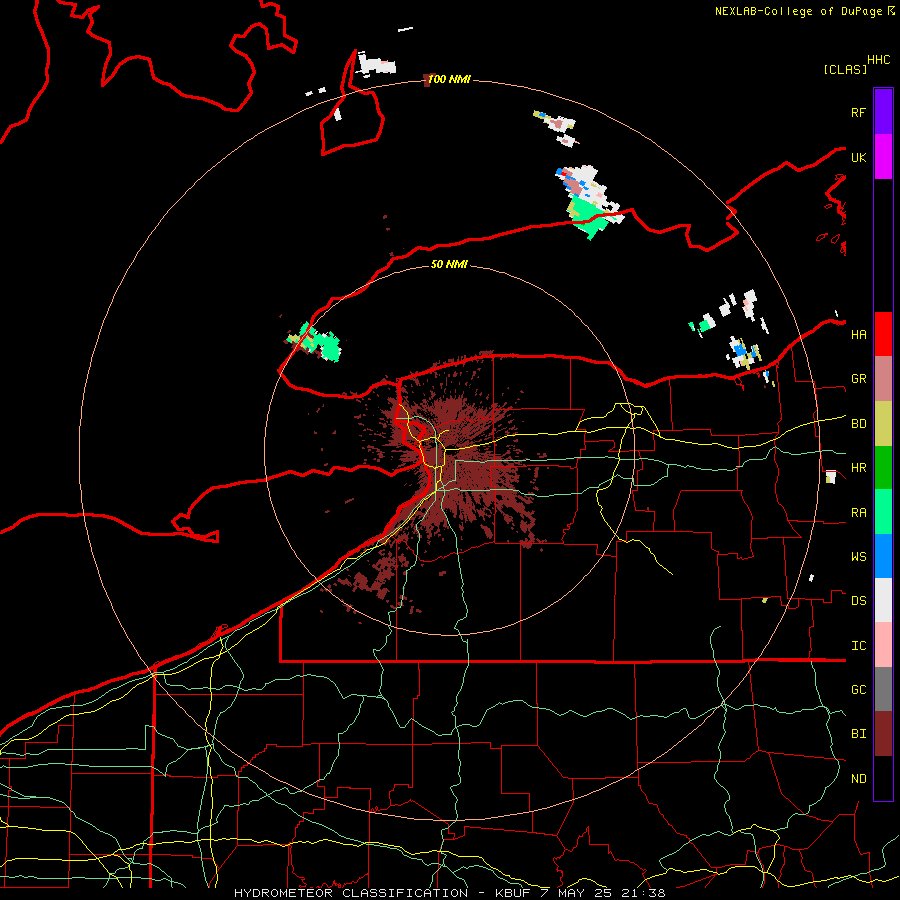Click the UK magenta legend swatch
The width and height of the screenshot is (900, 900).
(883, 157)
